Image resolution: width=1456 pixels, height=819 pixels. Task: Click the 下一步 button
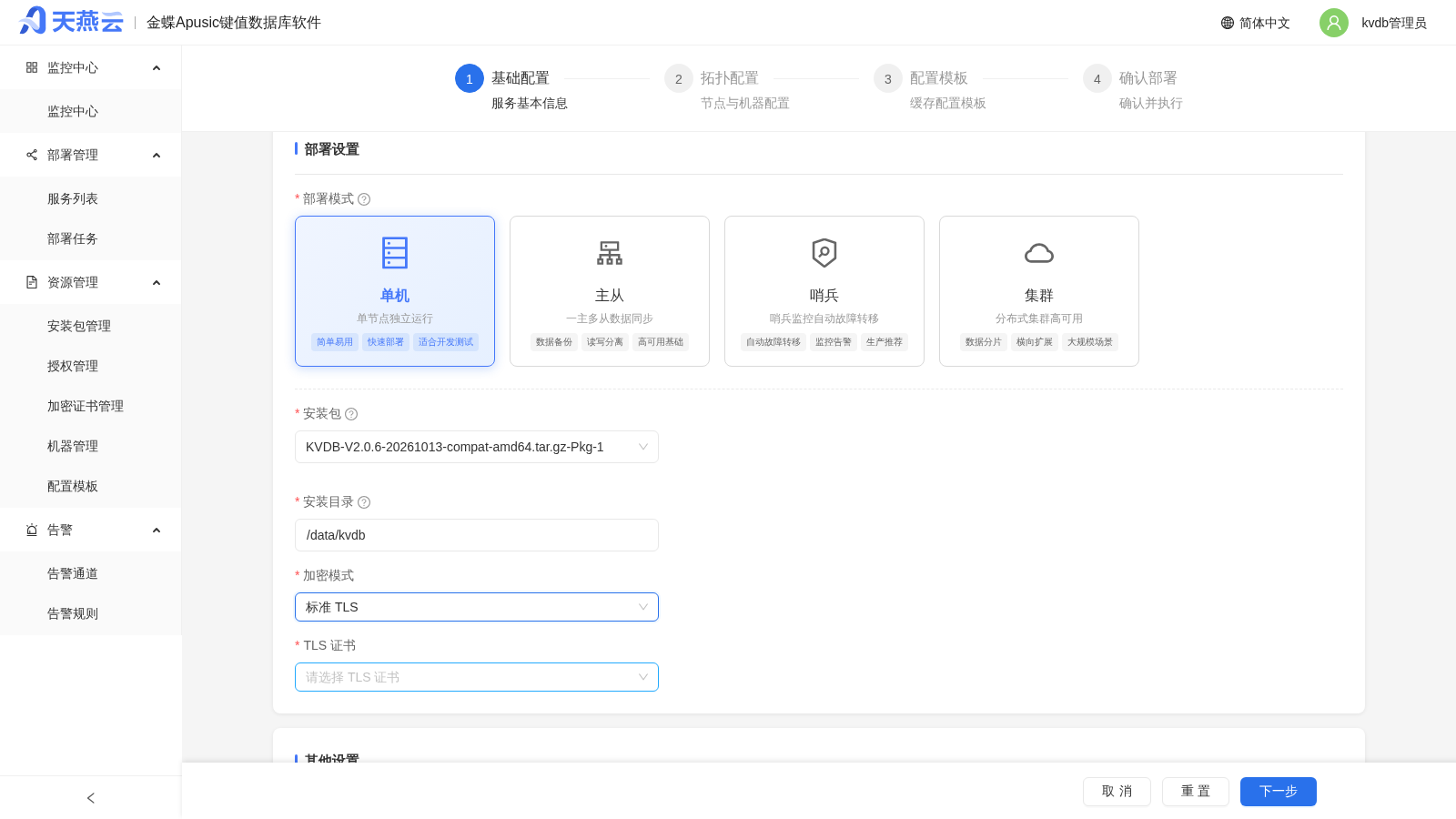coord(1279,792)
